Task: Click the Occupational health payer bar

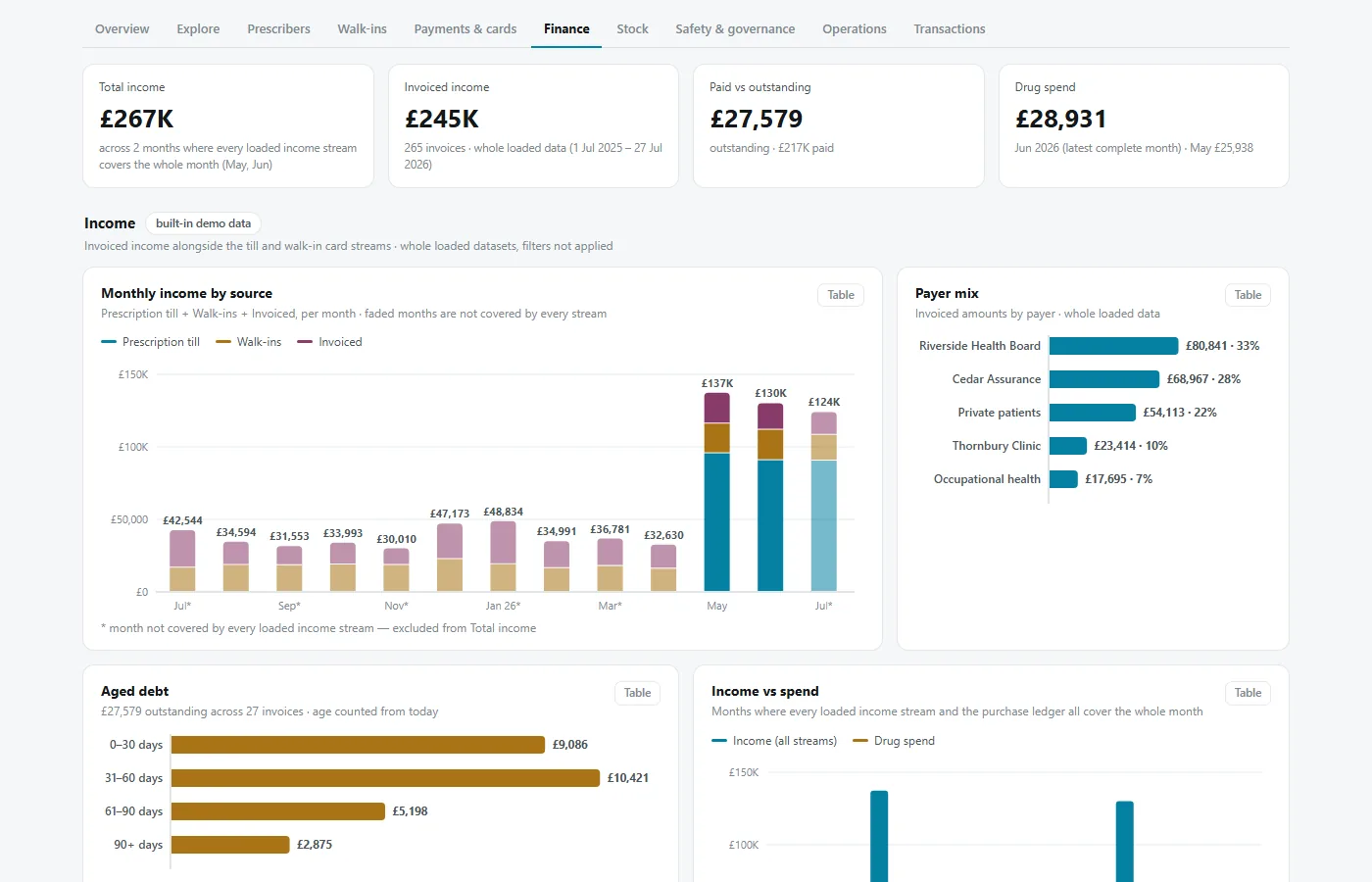Action: pos(1063,479)
